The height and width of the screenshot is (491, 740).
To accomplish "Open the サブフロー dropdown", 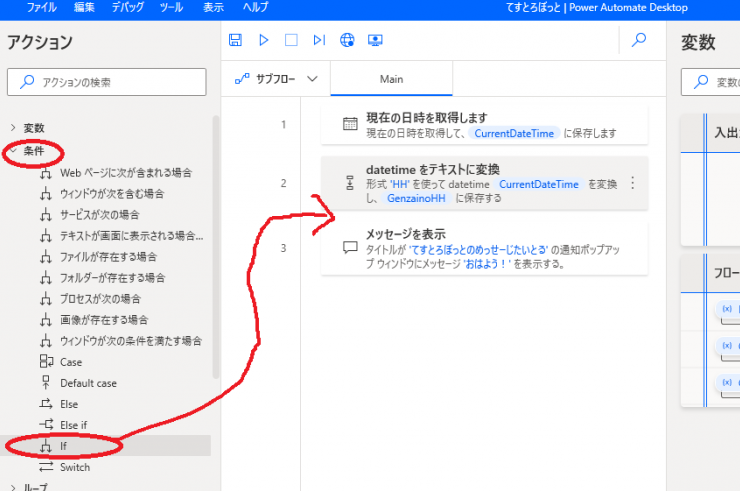I will click(276, 79).
